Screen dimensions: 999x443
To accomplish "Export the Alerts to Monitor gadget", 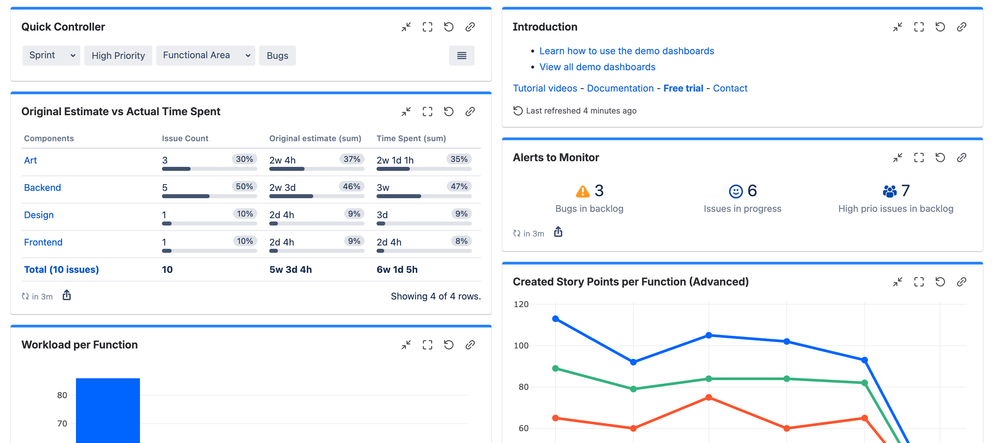I will (x=558, y=233).
